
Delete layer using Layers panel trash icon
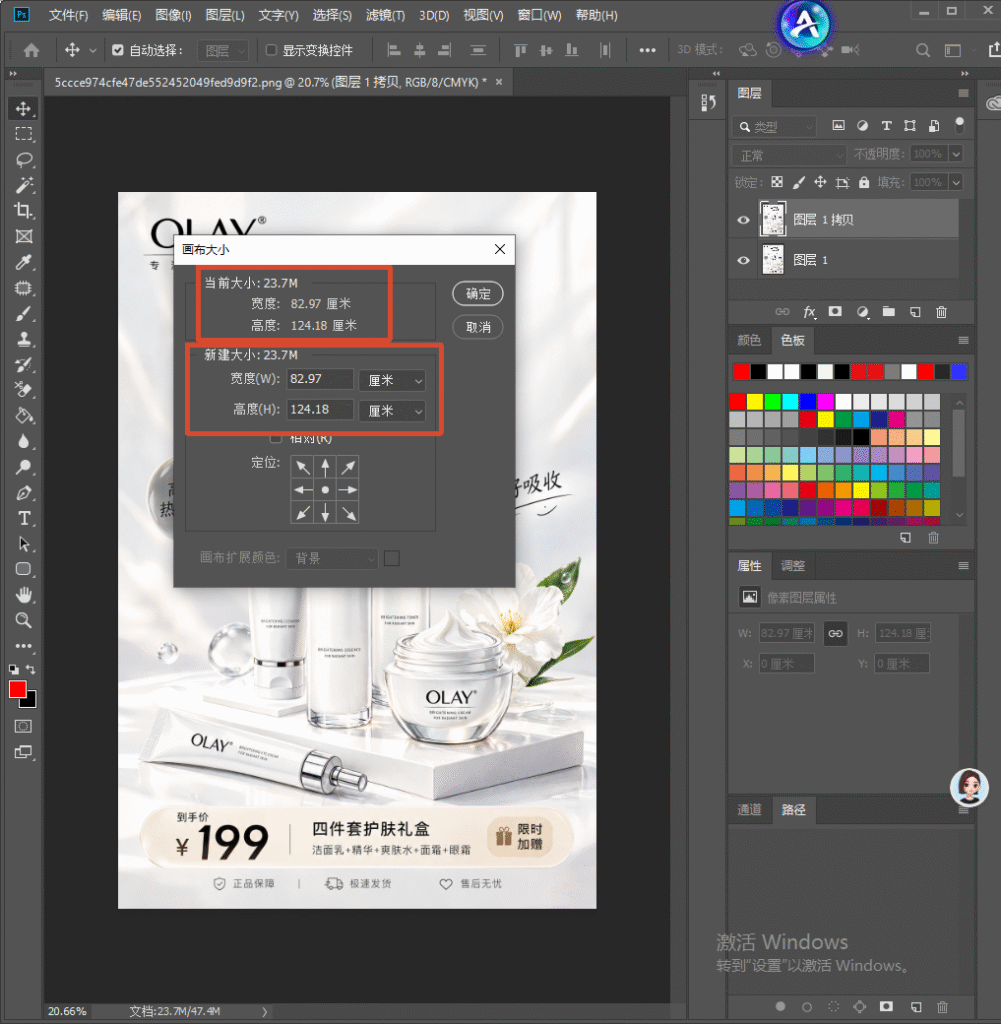pos(942,312)
